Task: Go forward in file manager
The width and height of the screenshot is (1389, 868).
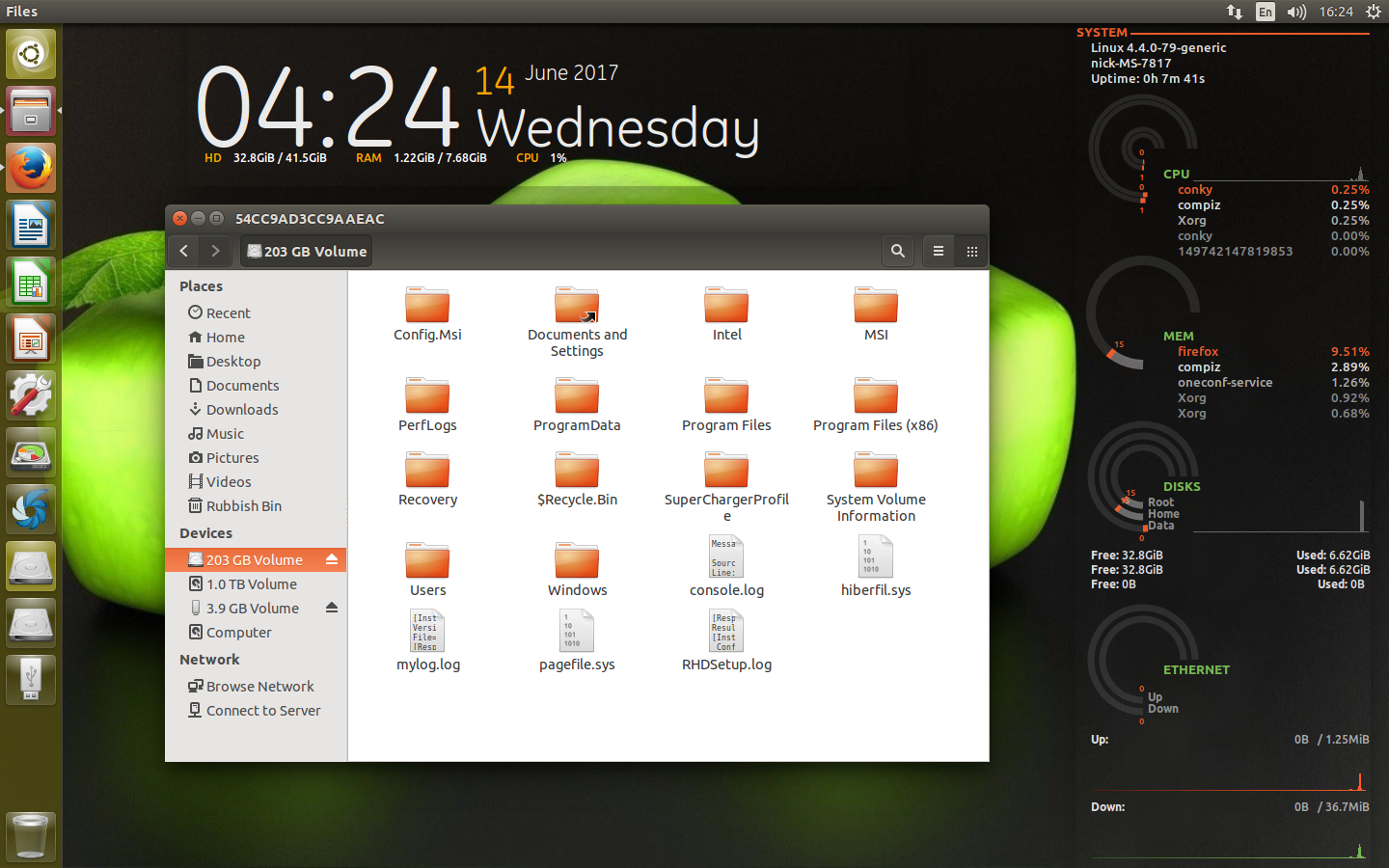Action: pos(216,251)
